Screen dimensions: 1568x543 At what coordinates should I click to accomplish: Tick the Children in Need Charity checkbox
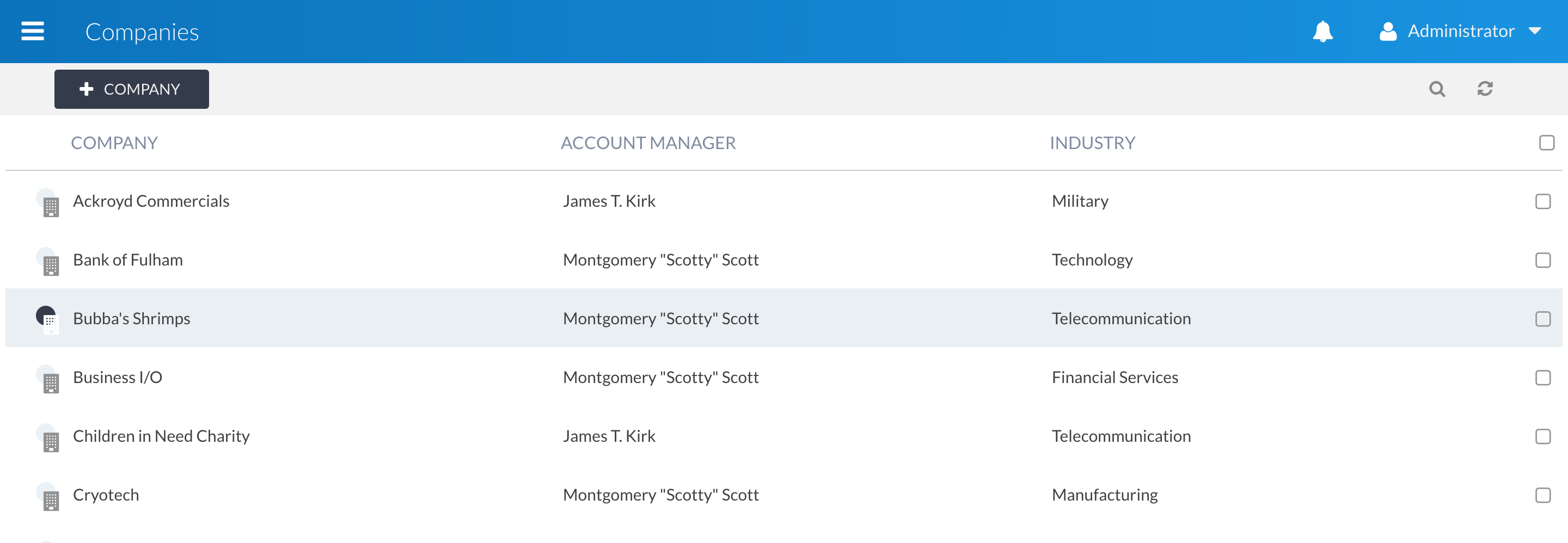click(1542, 436)
